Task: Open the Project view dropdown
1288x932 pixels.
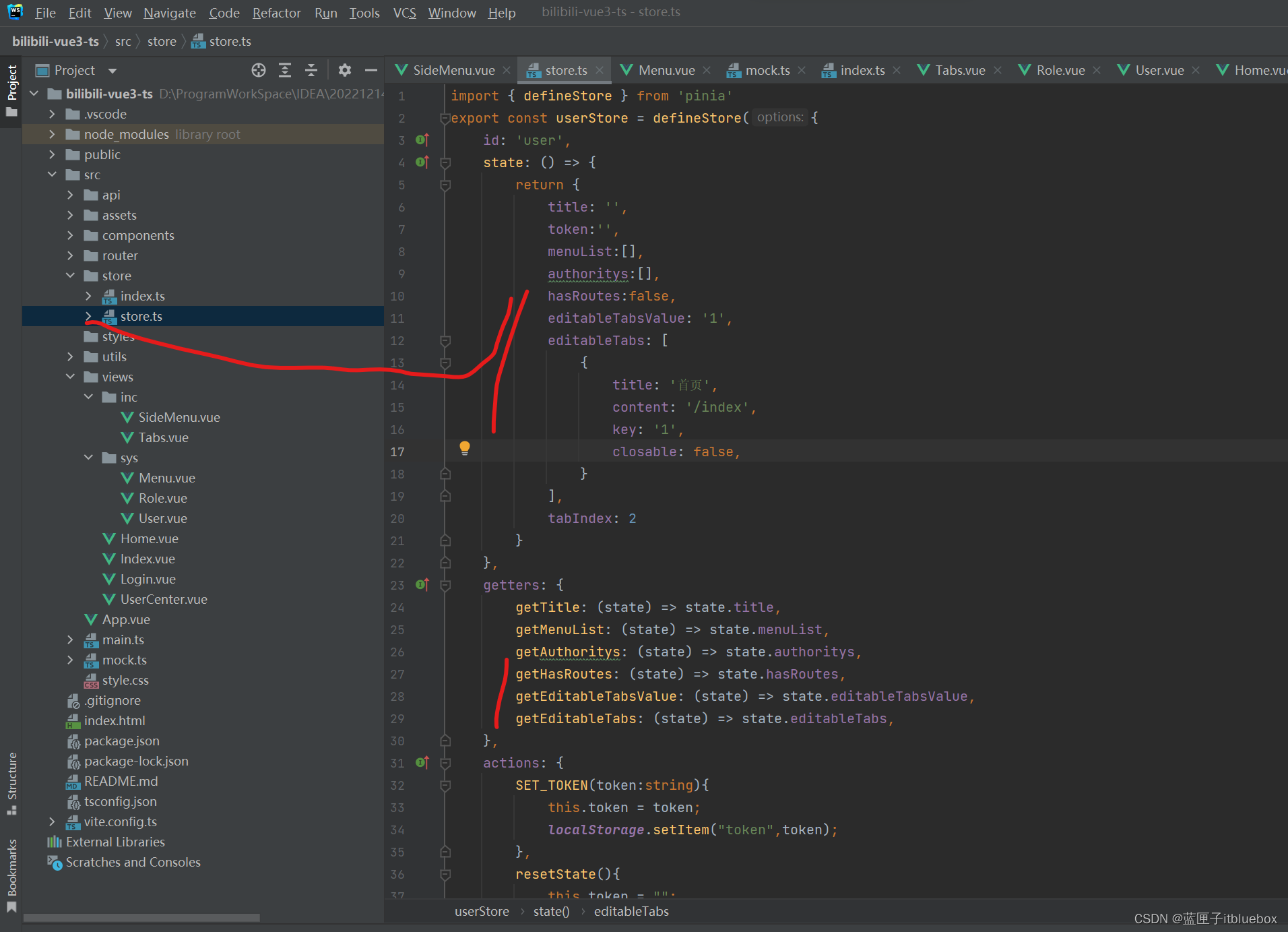Action: (112, 71)
